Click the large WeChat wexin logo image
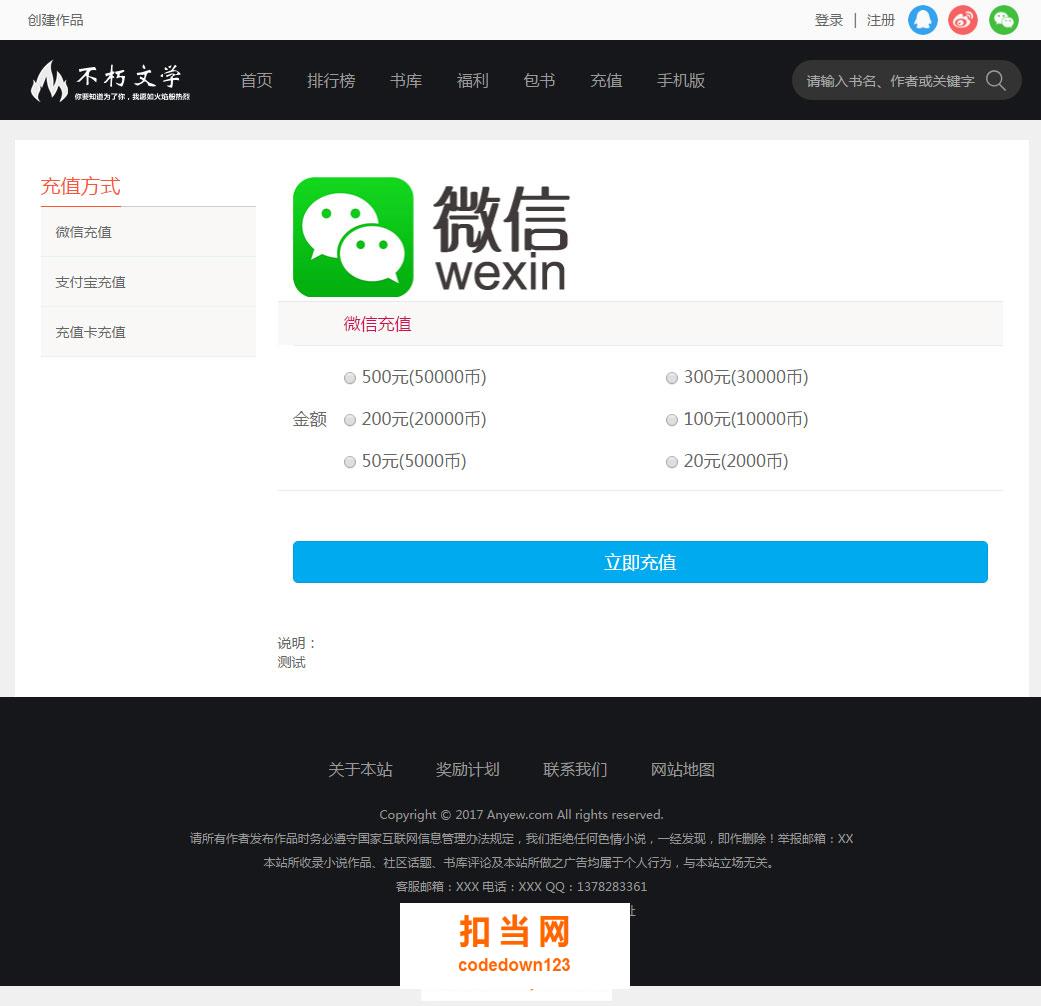Image resolution: width=1041 pixels, height=1006 pixels. point(431,236)
